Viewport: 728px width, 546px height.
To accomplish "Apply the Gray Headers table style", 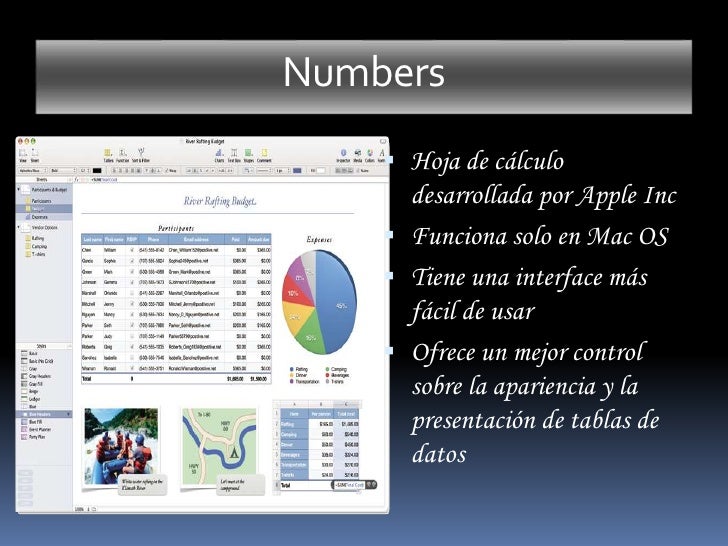I will click(36, 376).
